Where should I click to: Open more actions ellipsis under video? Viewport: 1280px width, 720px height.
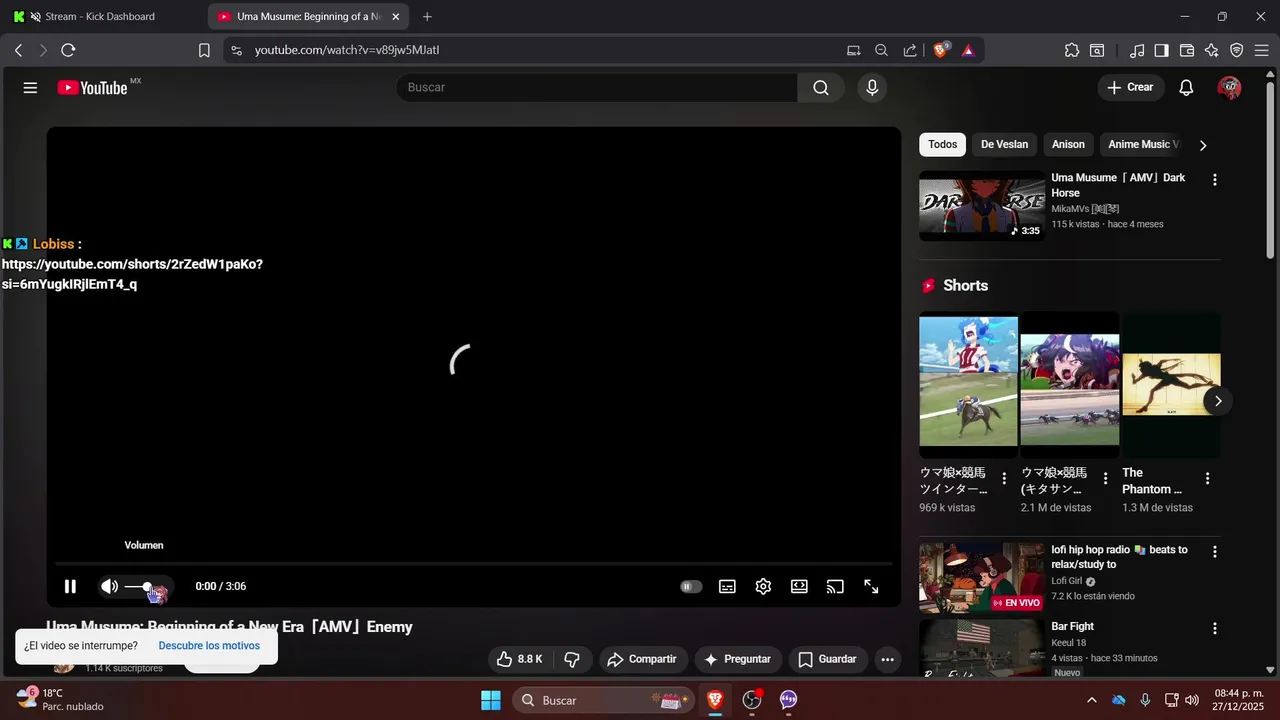coord(887,659)
